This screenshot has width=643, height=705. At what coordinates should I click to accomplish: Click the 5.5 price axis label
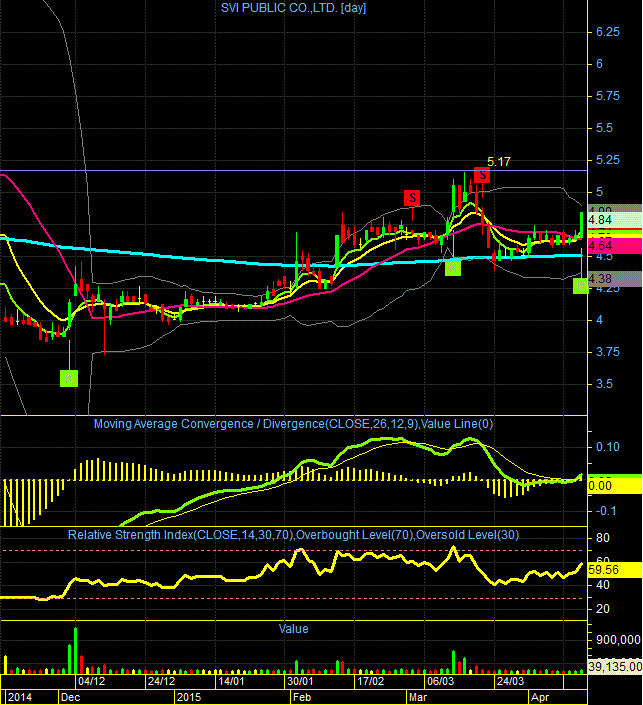(604, 128)
